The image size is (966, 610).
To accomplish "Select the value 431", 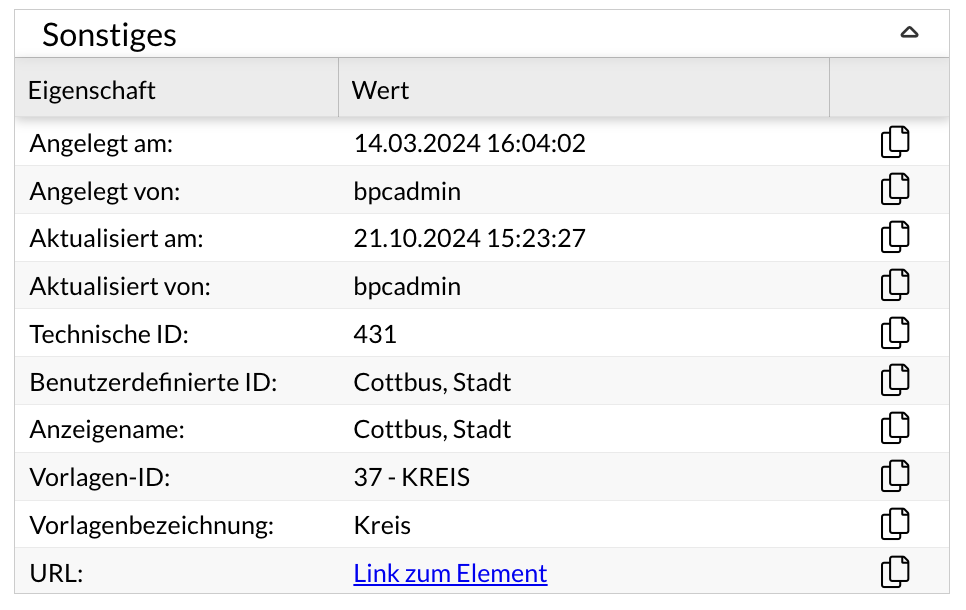I will pyautogui.click(x=375, y=334).
